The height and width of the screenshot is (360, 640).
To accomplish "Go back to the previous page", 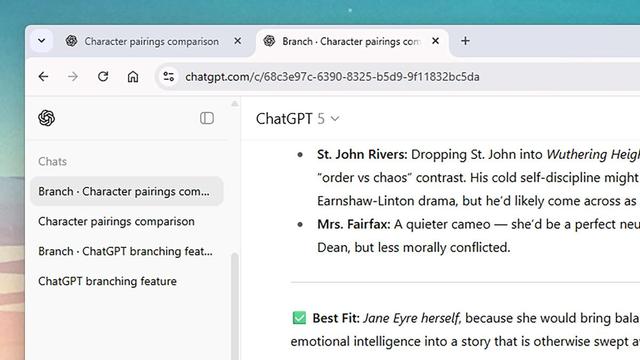I will tap(43, 77).
